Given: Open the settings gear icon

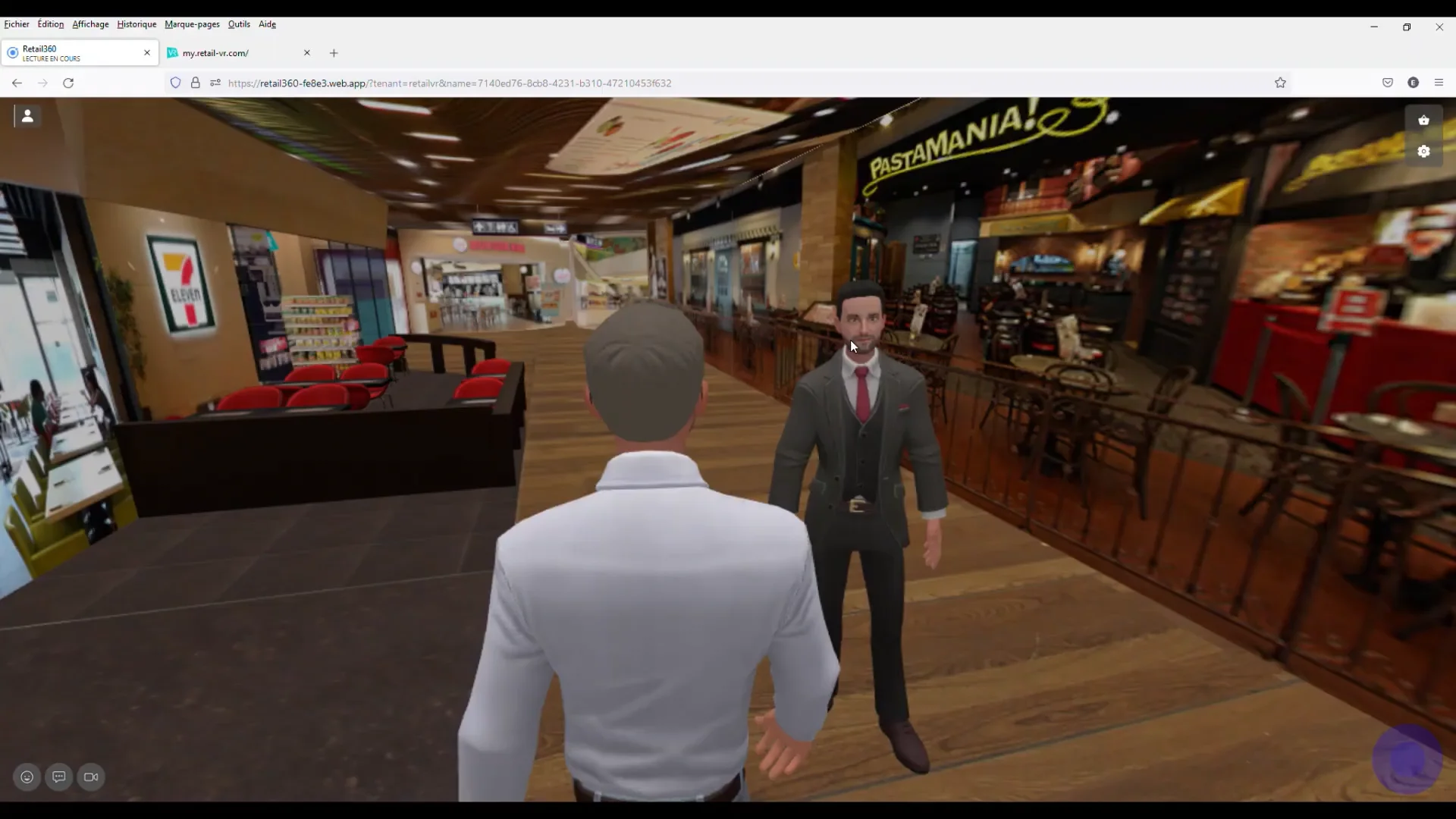Looking at the screenshot, I should coord(1423,152).
